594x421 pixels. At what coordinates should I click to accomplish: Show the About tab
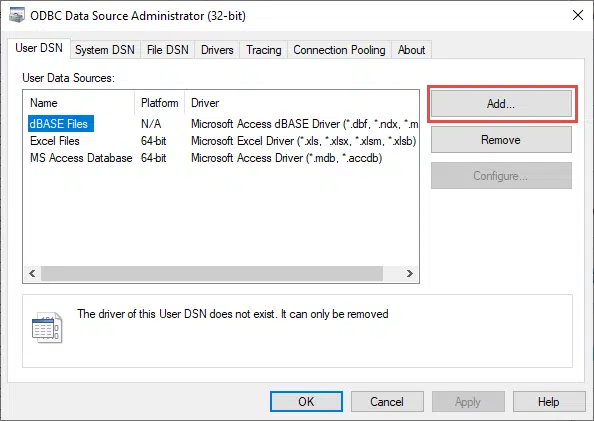tap(411, 50)
